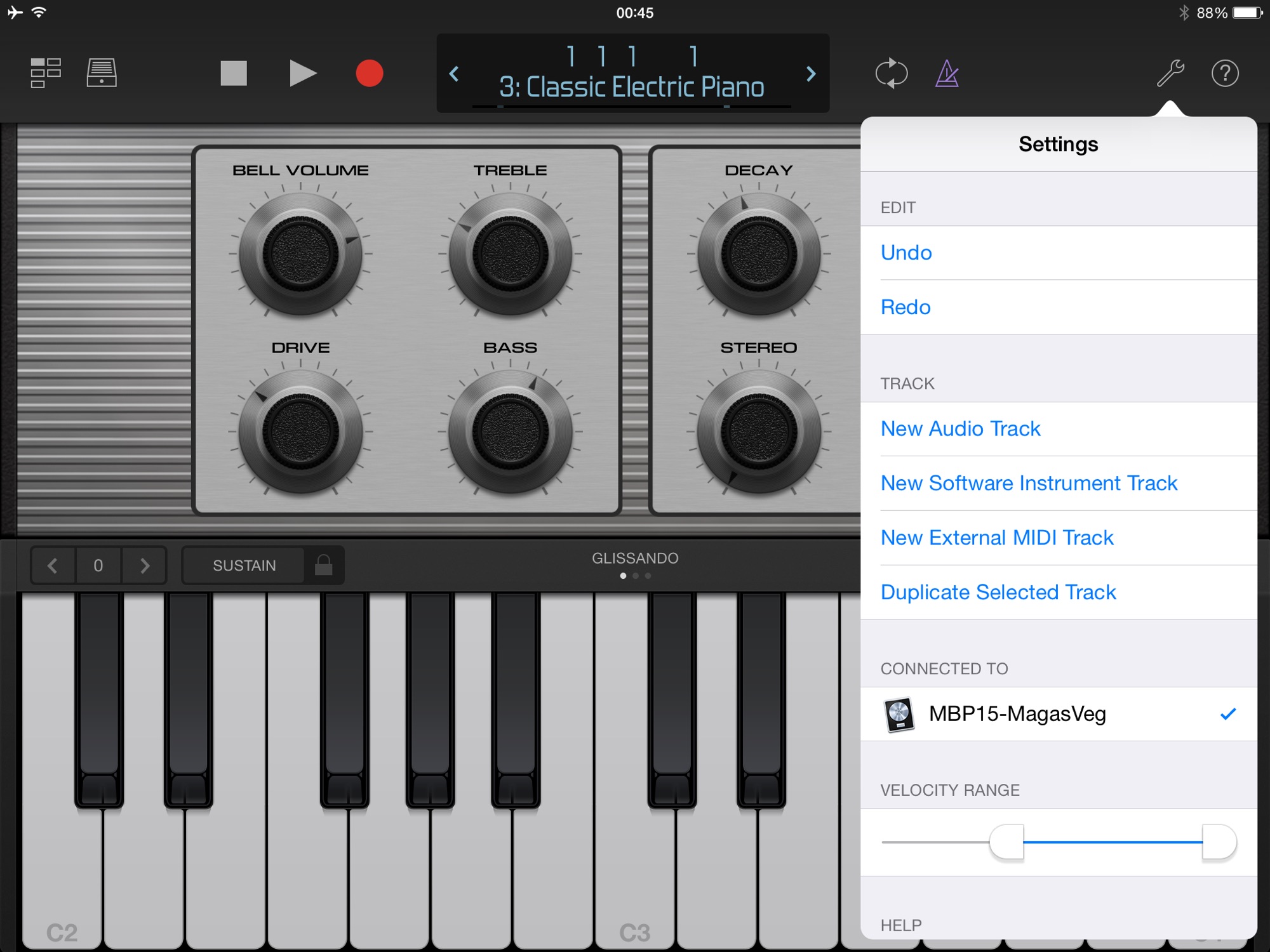Select New External MIDI Track

[x=1059, y=538]
